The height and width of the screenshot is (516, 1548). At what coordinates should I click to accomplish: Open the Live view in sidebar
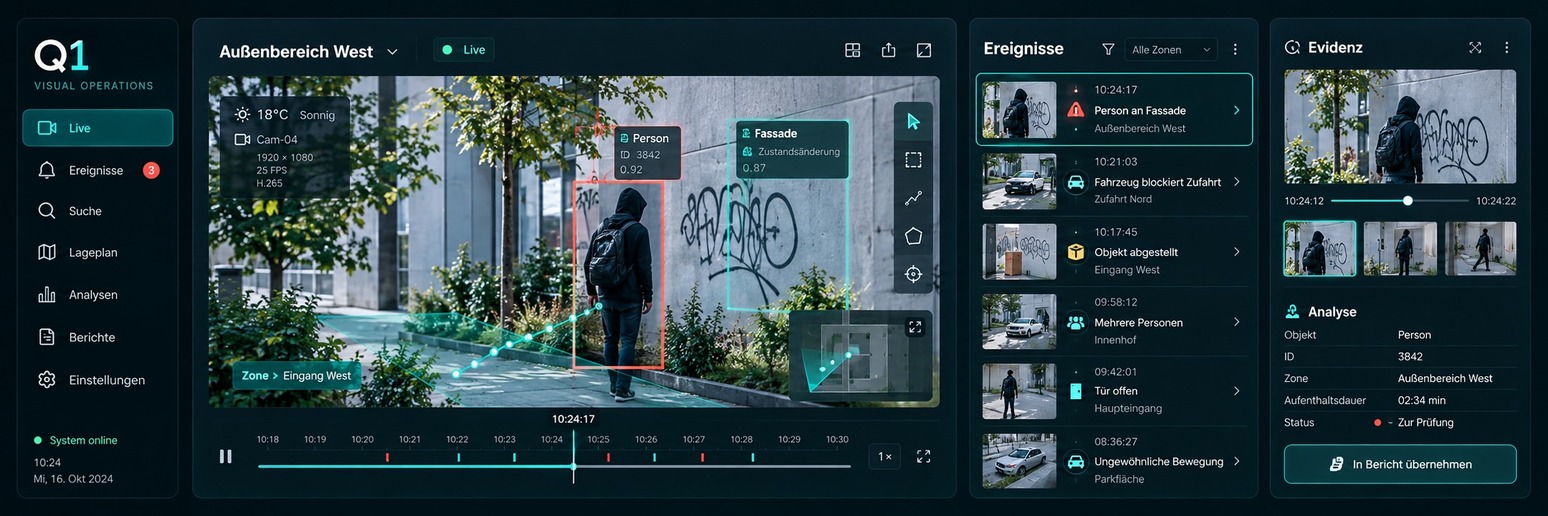click(97, 128)
